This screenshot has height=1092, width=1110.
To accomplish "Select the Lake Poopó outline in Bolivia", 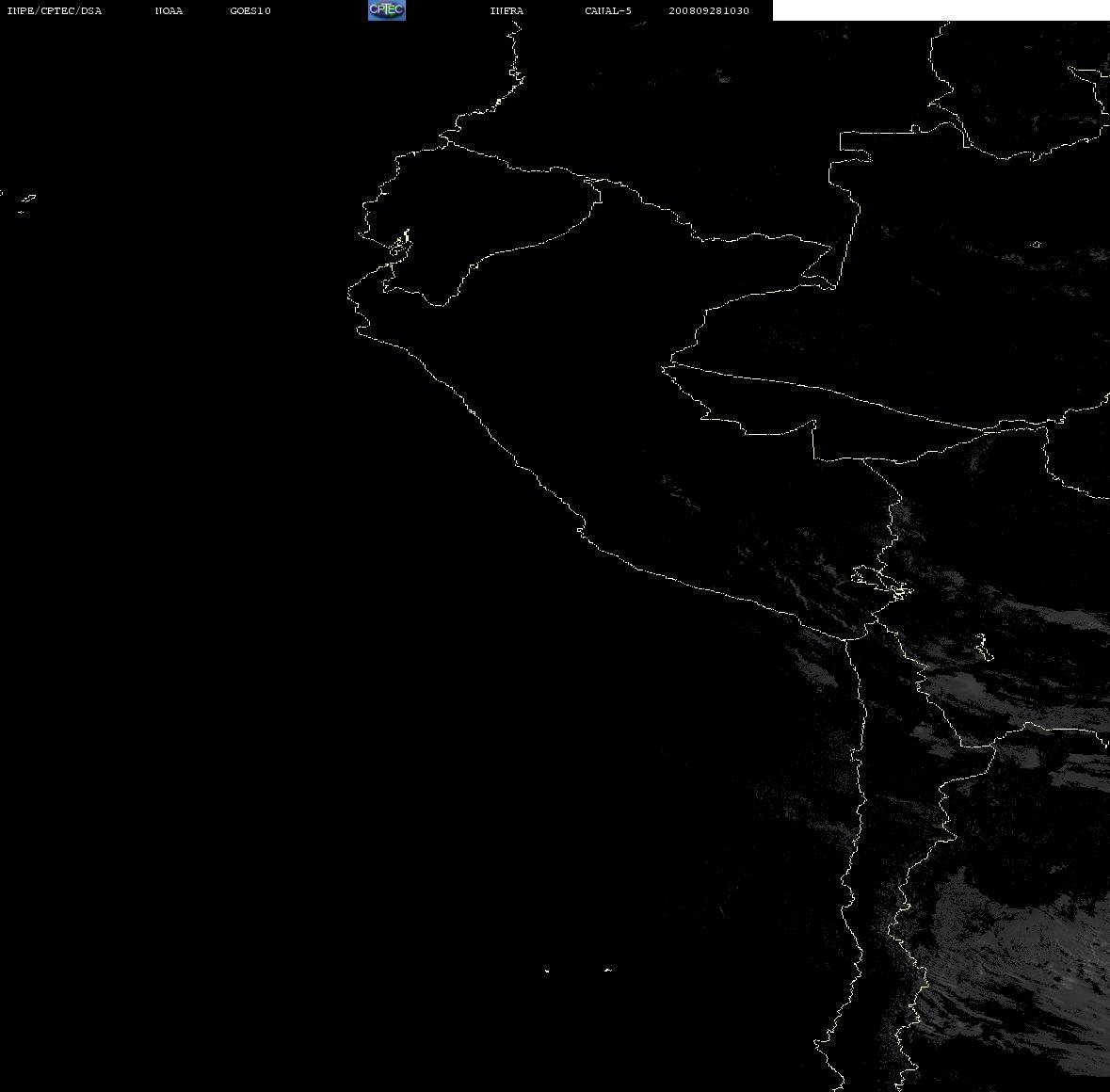I will 982,646.
